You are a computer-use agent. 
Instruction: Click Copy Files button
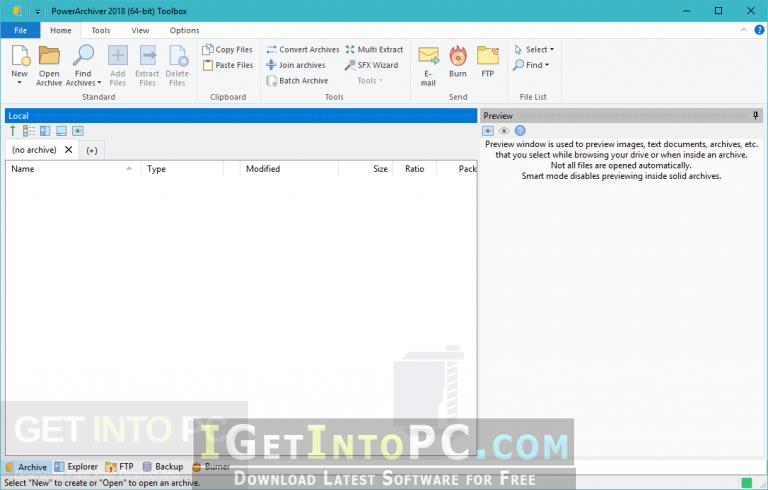228,49
